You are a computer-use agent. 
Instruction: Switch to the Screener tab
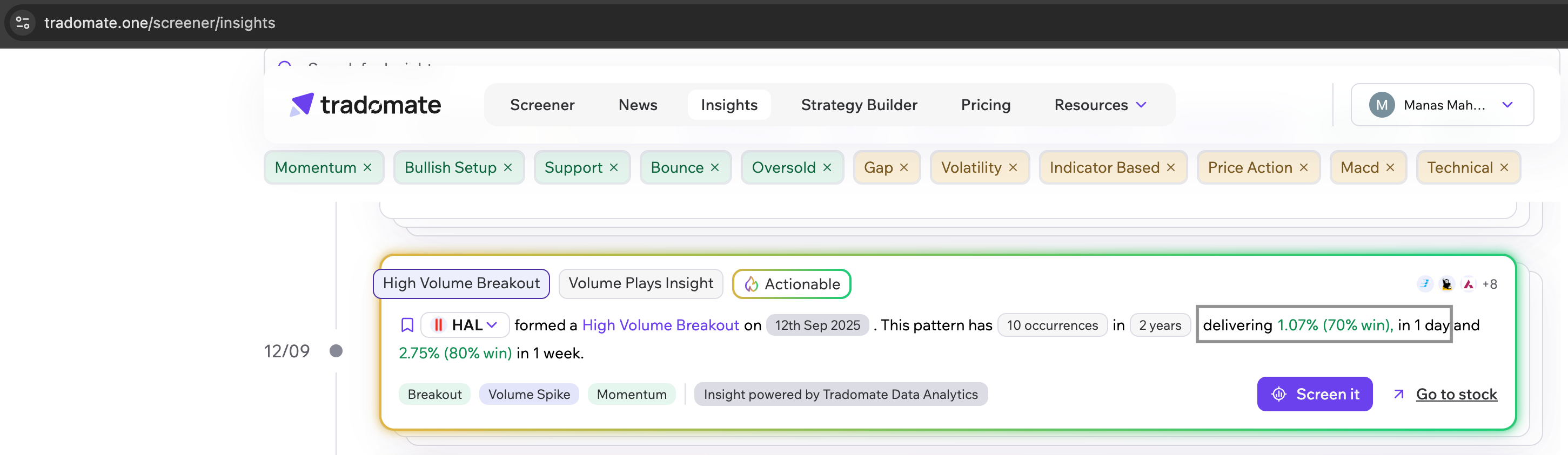542,105
